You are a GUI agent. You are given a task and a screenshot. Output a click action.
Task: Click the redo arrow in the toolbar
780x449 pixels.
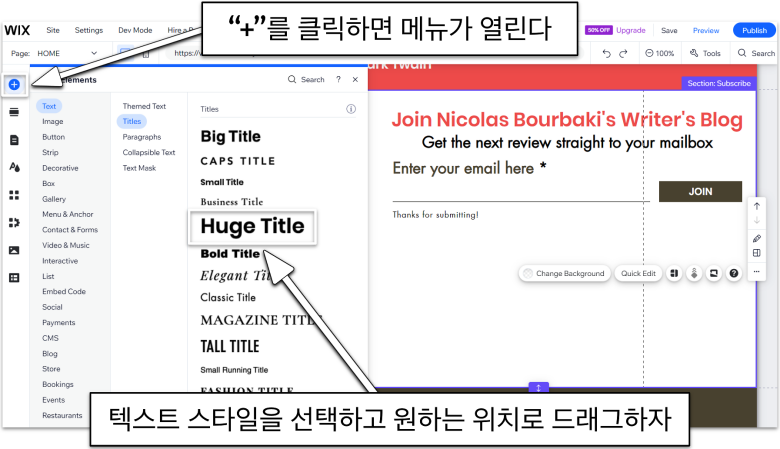point(624,53)
